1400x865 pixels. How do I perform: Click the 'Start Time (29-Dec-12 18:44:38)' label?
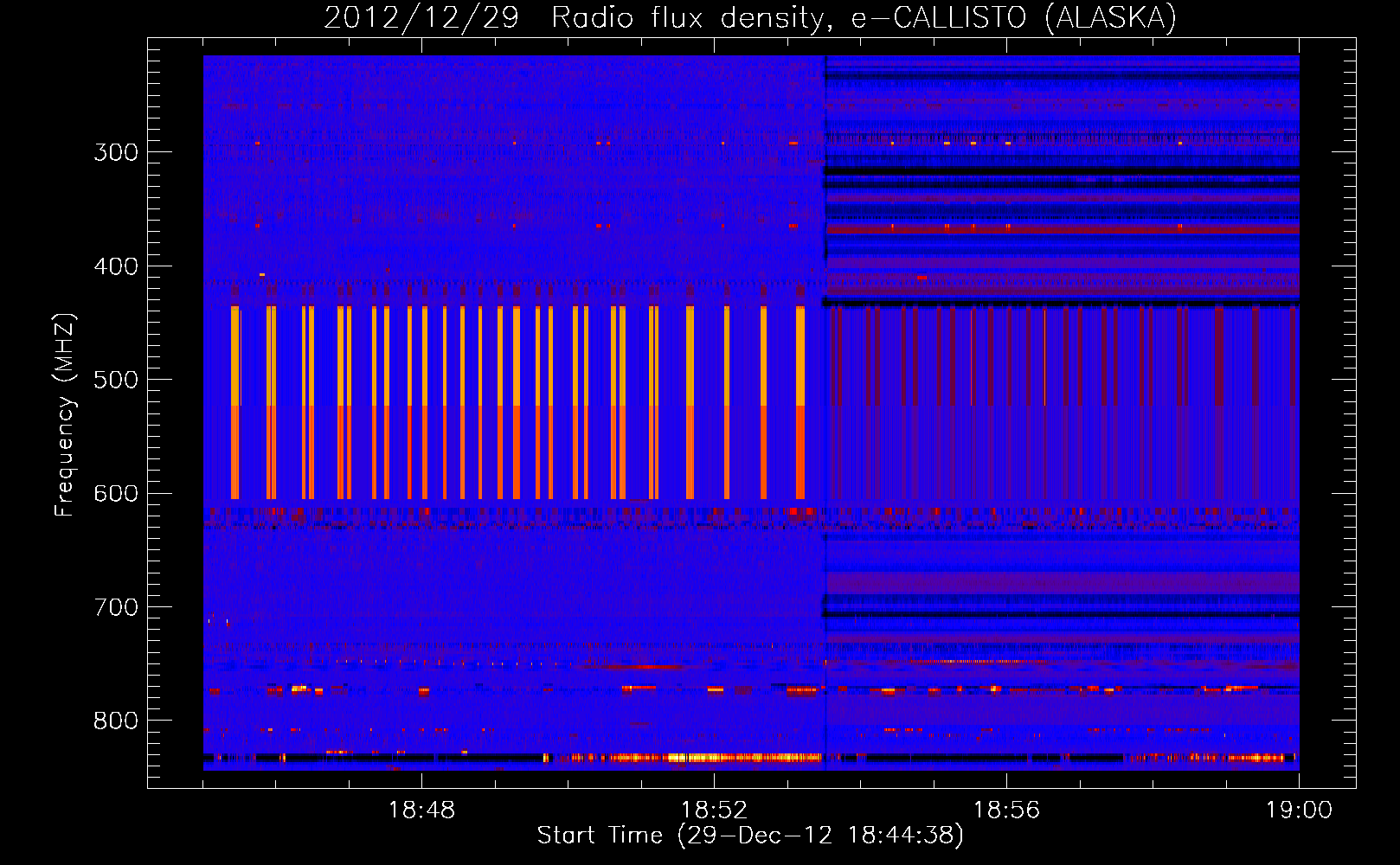pyautogui.click(x=750, y=836)
